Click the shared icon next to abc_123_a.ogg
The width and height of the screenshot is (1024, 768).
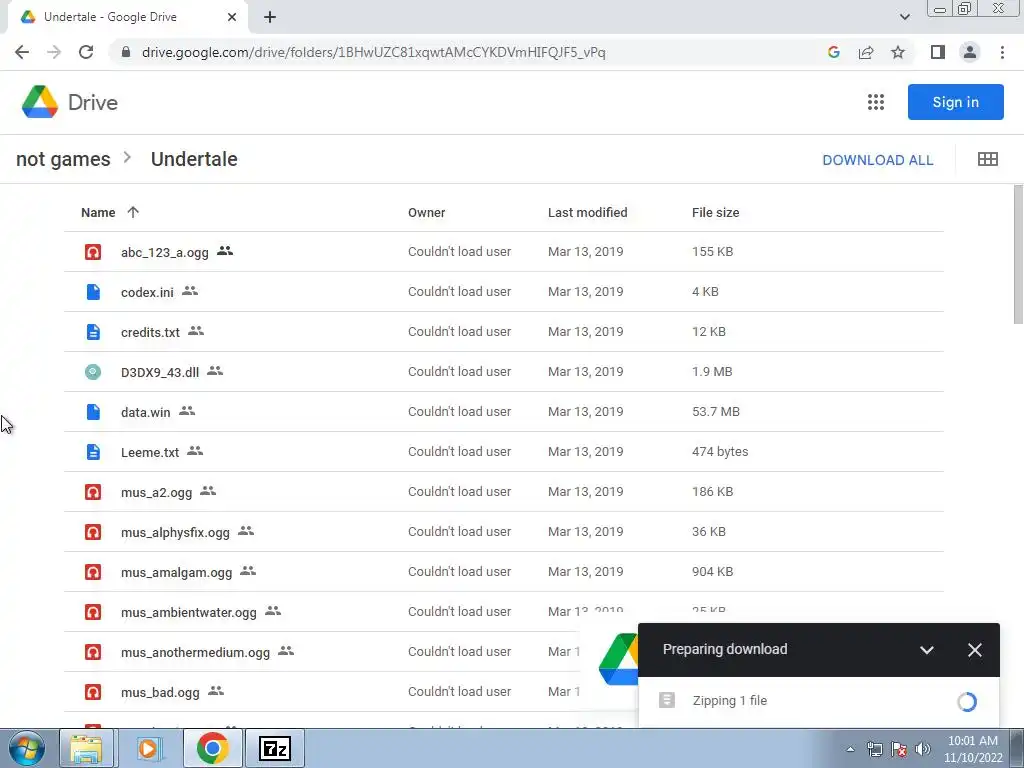click(225, 251)
